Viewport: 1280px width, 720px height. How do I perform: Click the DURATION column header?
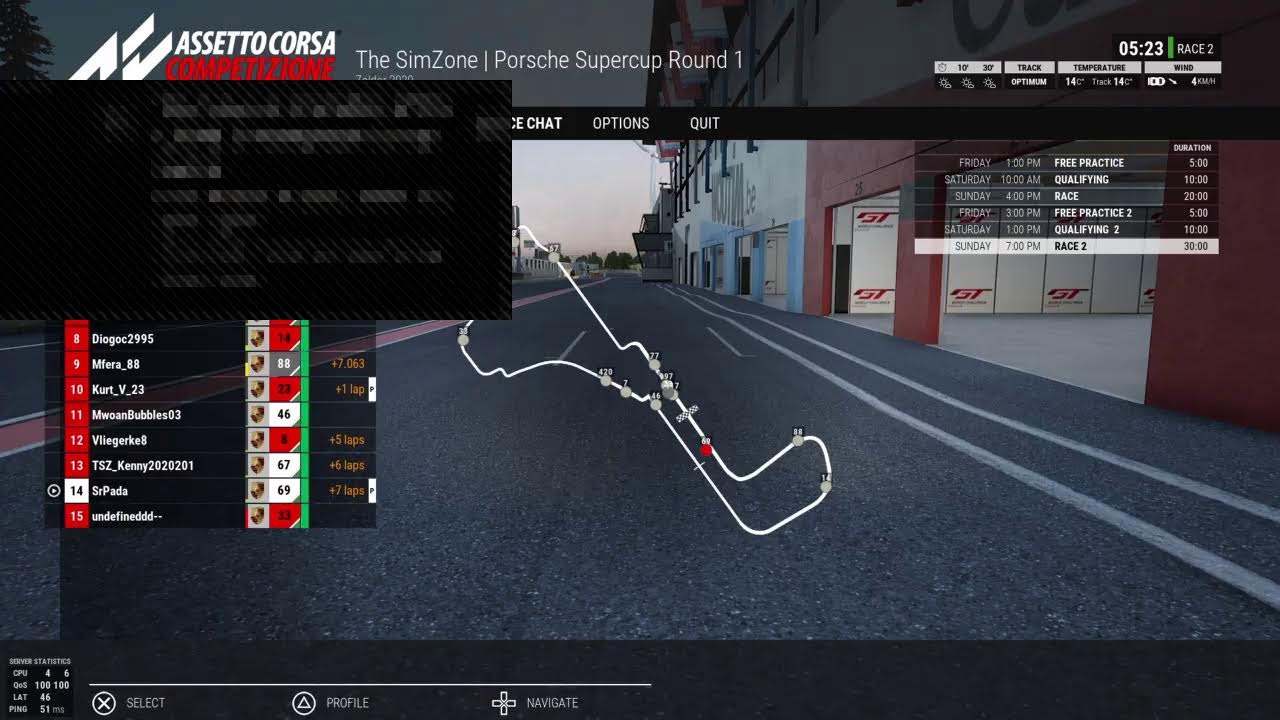[x=1192, y=148]
